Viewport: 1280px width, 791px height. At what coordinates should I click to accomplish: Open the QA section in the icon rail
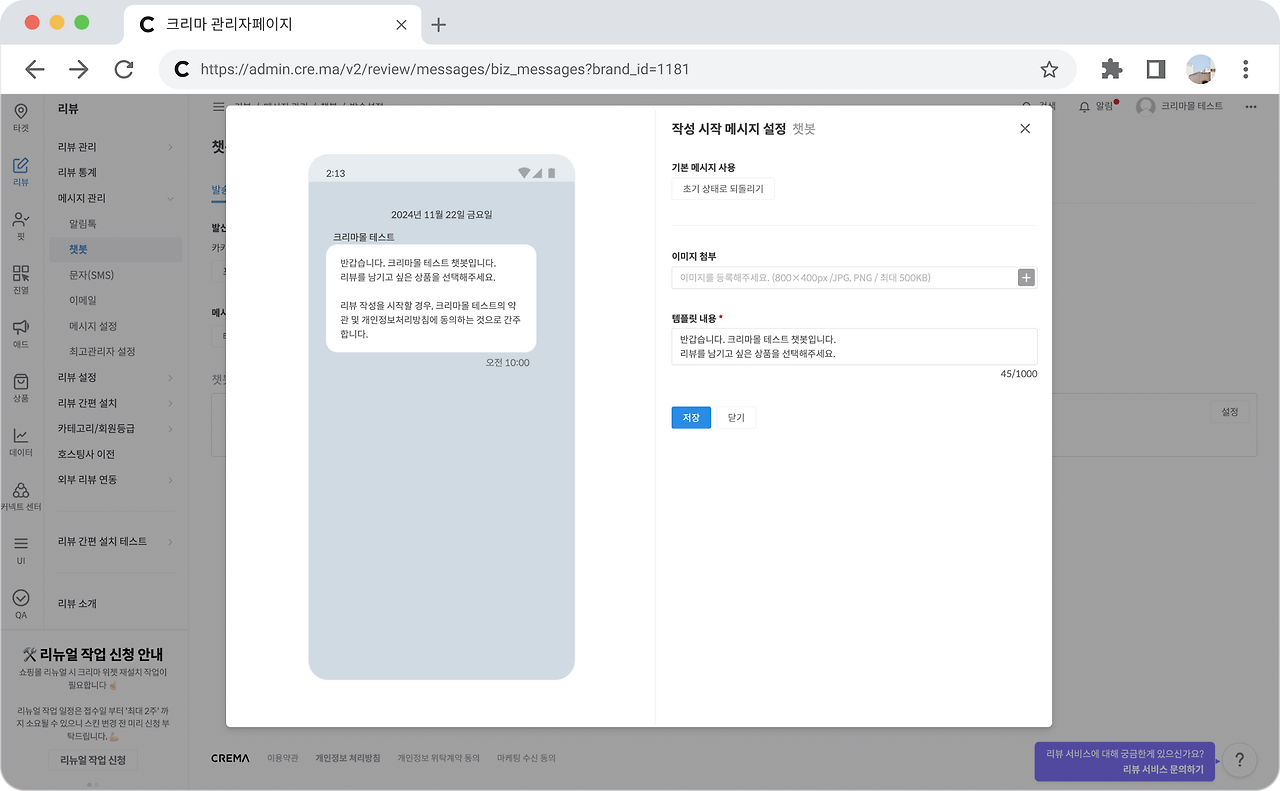(21, 605)
